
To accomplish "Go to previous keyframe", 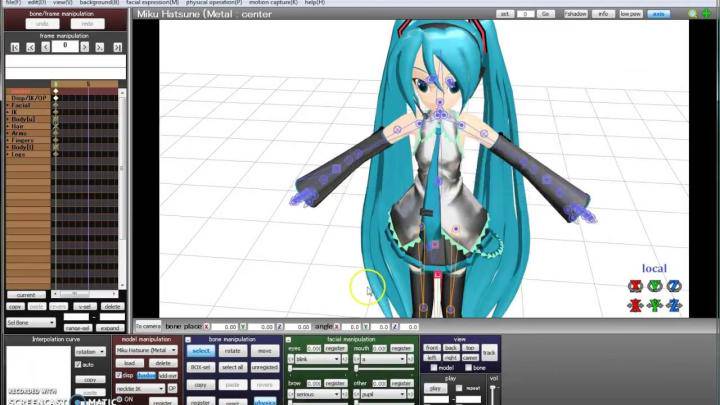I will pyautogui.click(x=31, y=47).
